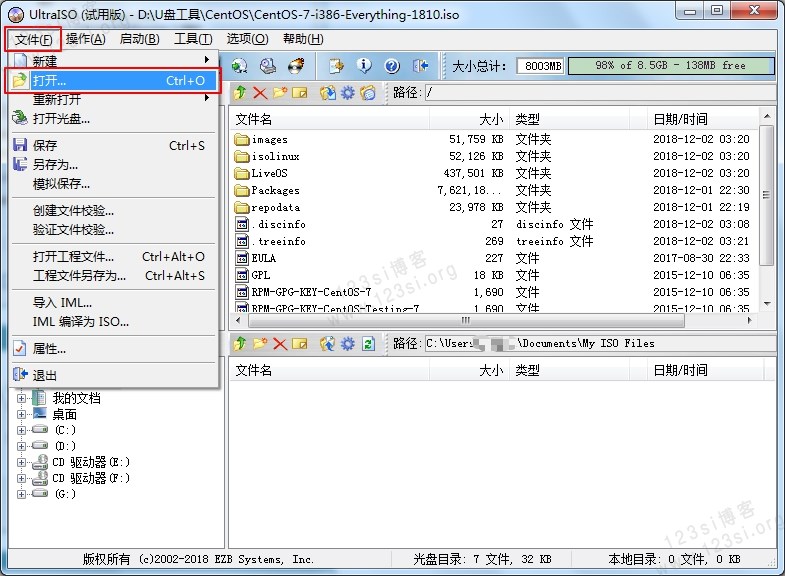Go up one level in the ISO pane toolbar

click(240, 93)
